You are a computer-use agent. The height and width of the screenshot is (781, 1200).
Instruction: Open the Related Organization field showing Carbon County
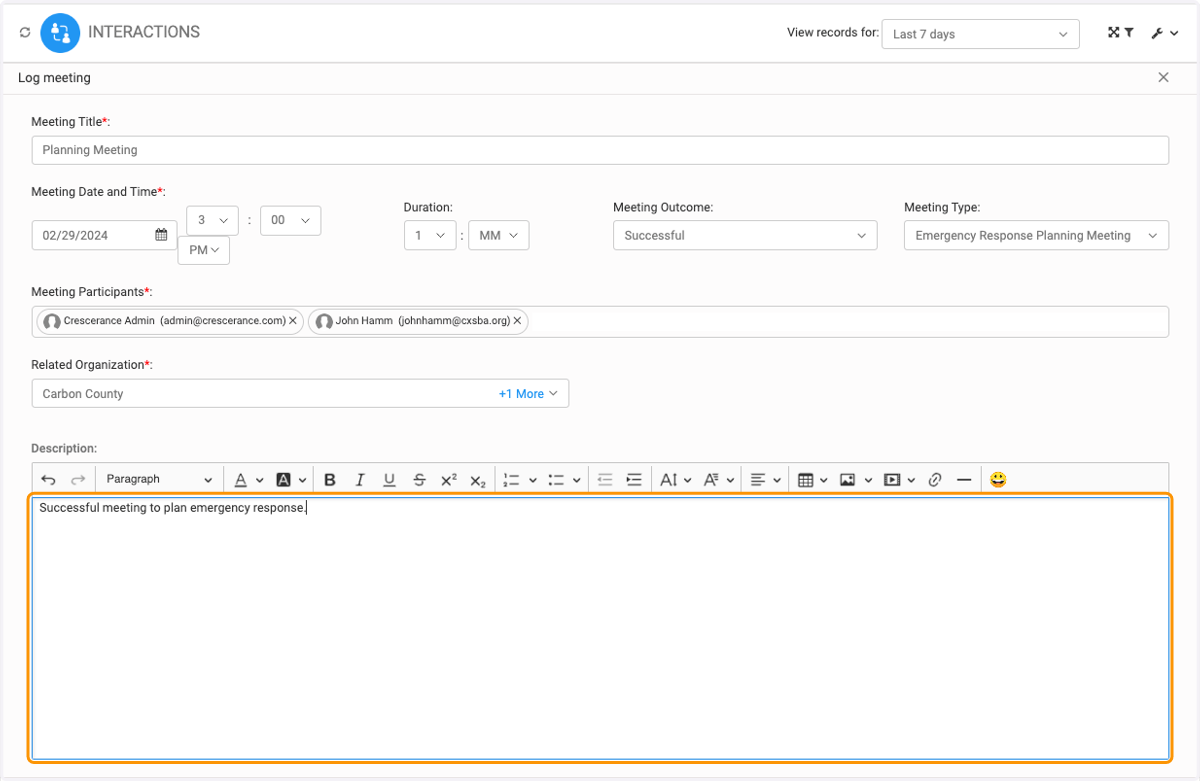pyautogui.click(x=300, y=393)
